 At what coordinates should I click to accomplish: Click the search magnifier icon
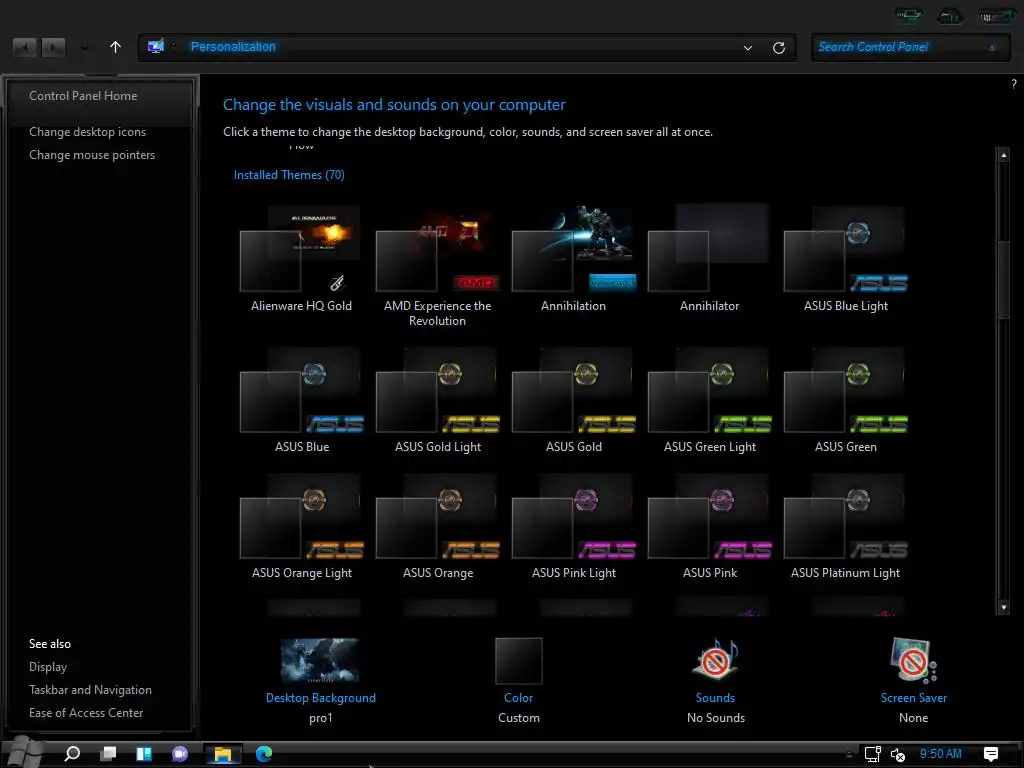coord(993,47)
